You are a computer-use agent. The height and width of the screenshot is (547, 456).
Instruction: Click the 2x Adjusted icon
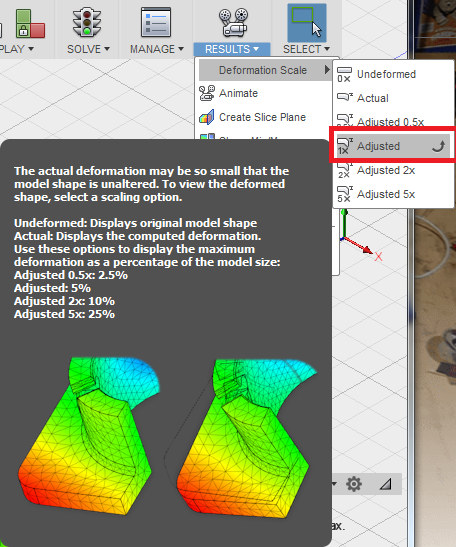tap(345, 171)
